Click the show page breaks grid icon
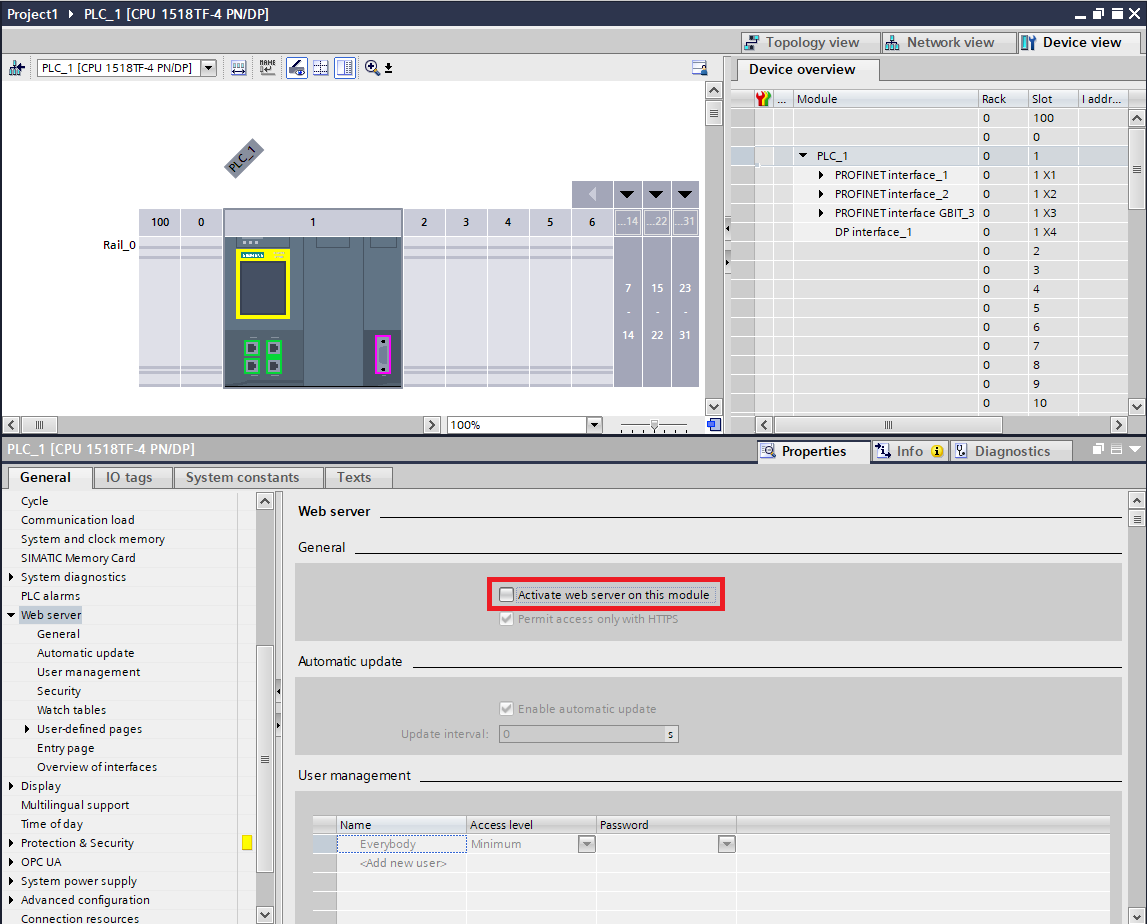 320,68
